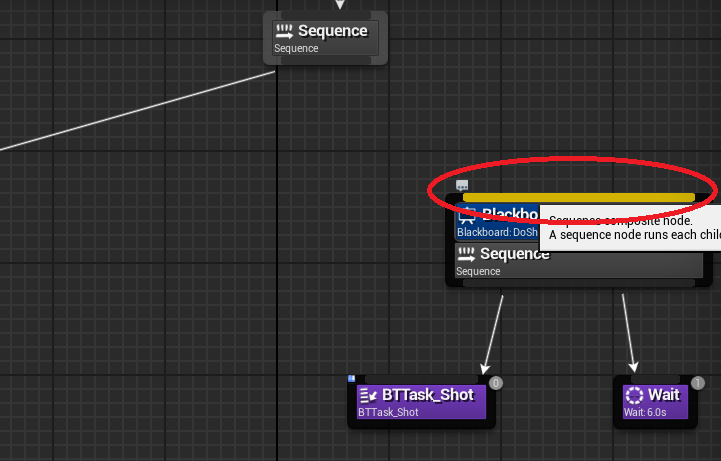721x461 pixels.
Task: Select the top Sequence composite node
Action: [x=326, y=38]
